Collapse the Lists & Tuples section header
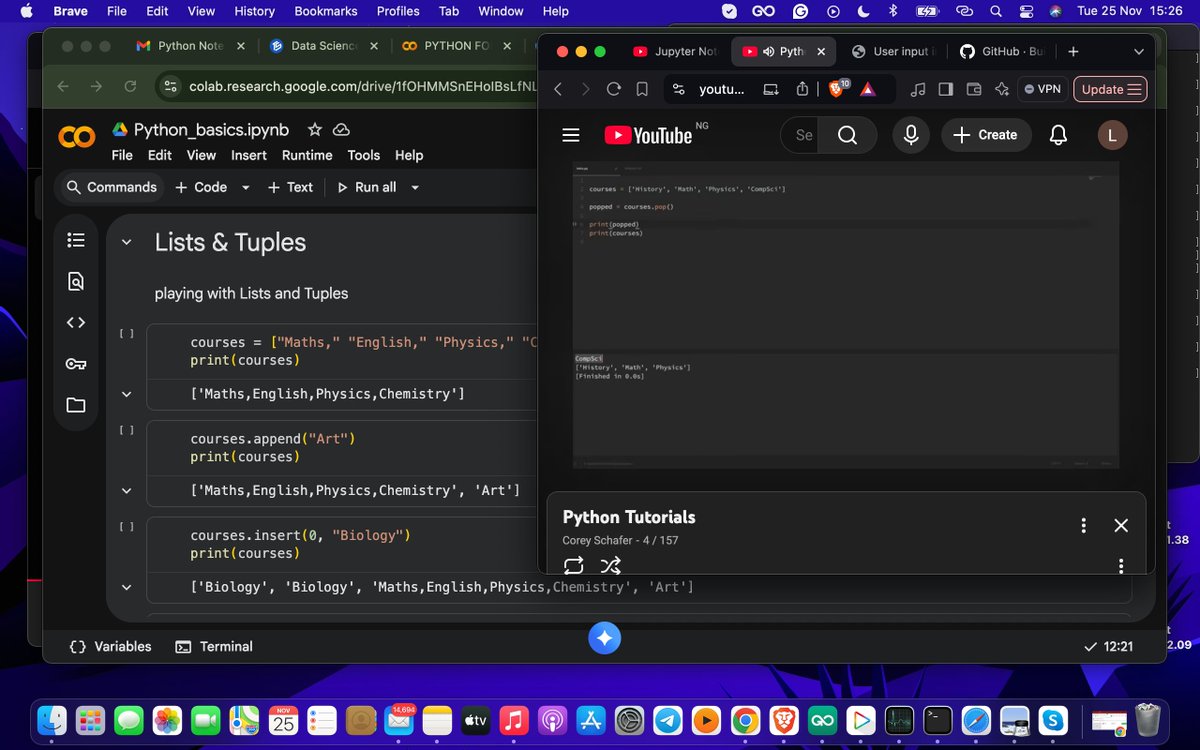1200x750 pixels. [x=126, y=242]
